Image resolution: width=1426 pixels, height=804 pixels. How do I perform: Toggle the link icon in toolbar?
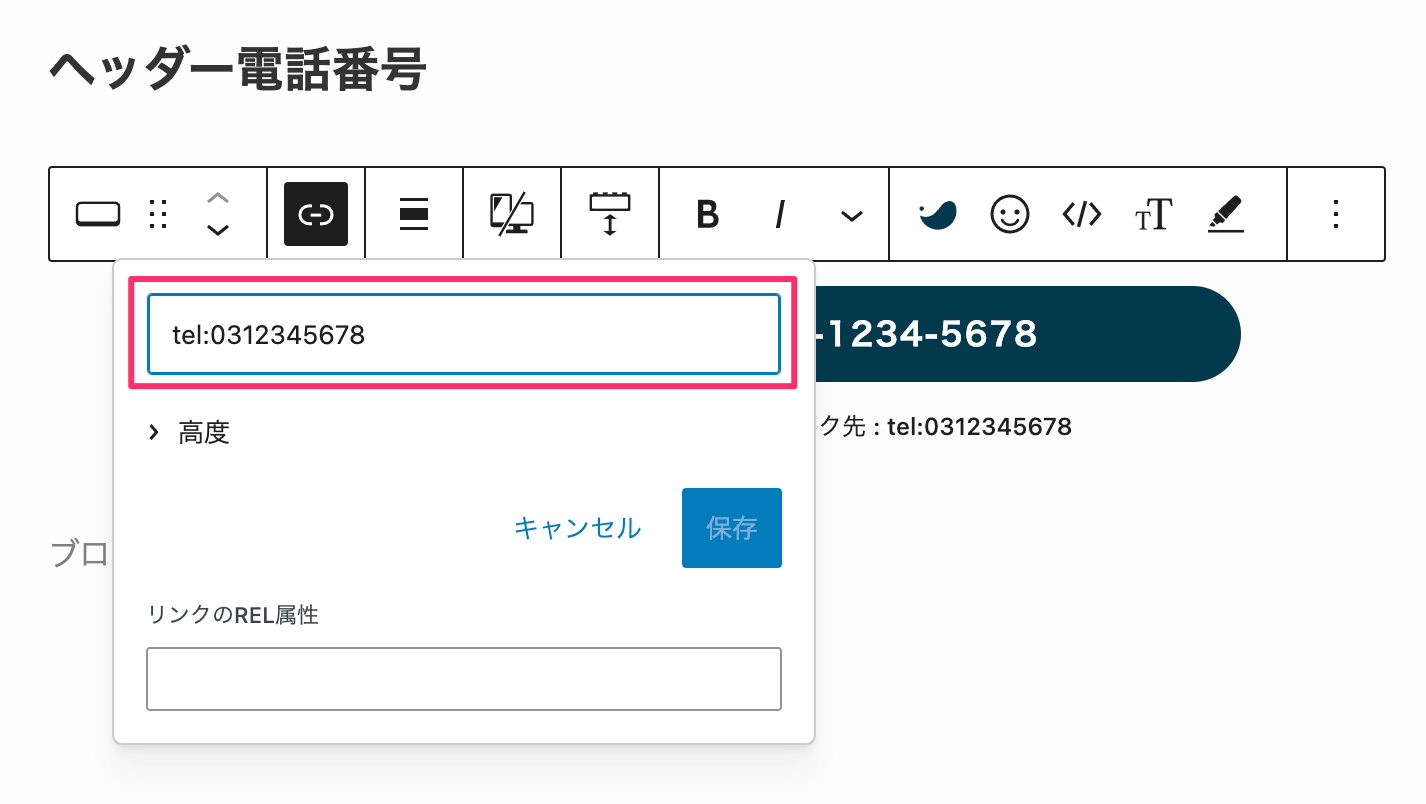[316, 214]
